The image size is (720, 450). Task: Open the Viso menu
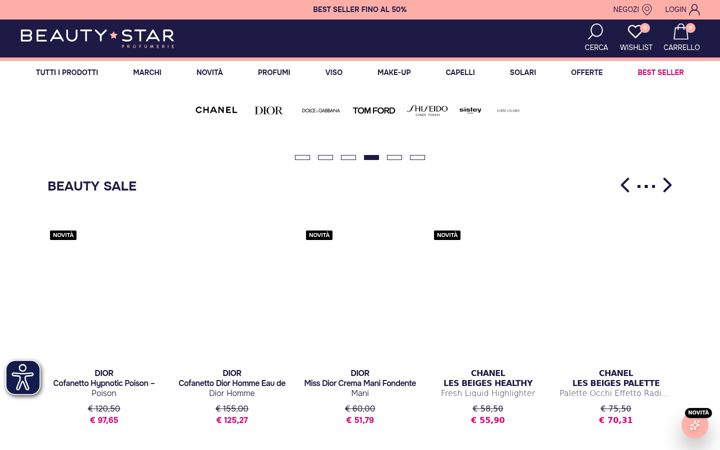(334, 72)
